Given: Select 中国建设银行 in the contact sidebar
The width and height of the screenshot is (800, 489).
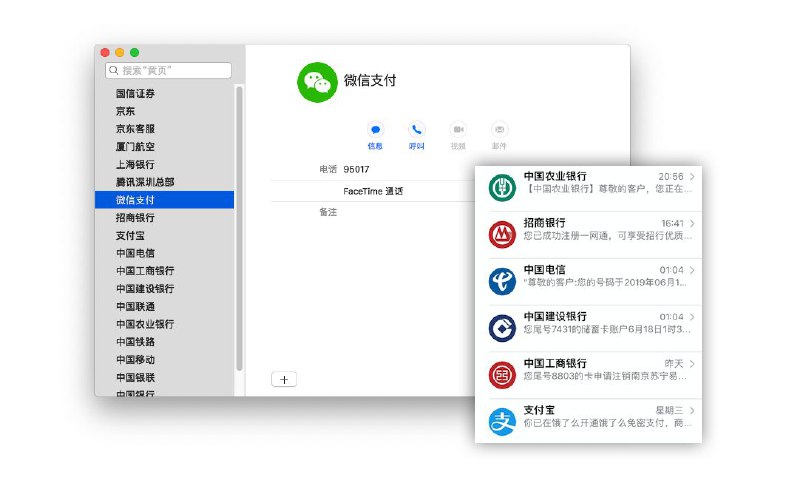Looking at the screenshot, I should 145,288.
